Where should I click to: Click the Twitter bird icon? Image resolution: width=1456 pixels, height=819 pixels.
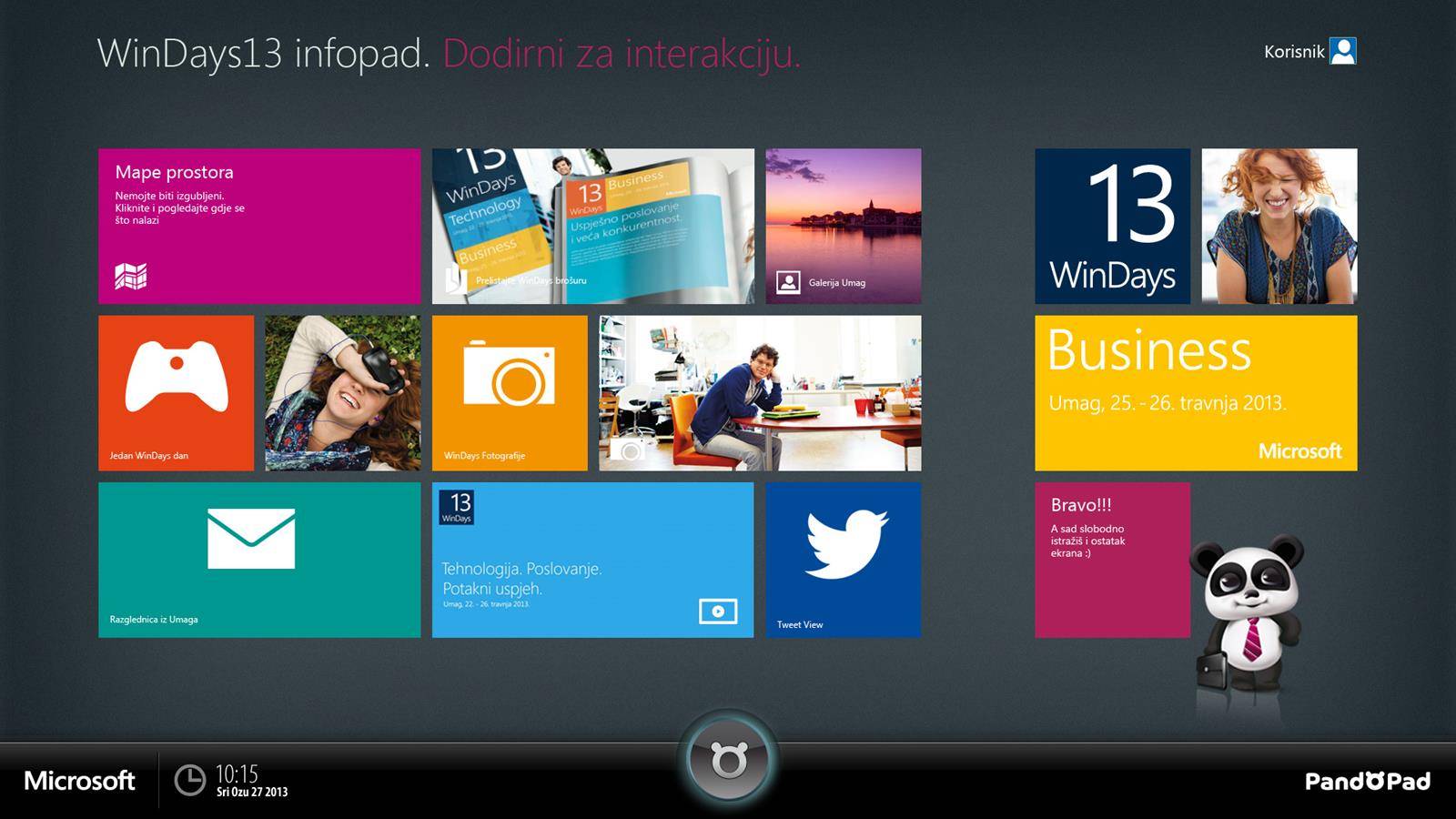click(x=846, y=544)
